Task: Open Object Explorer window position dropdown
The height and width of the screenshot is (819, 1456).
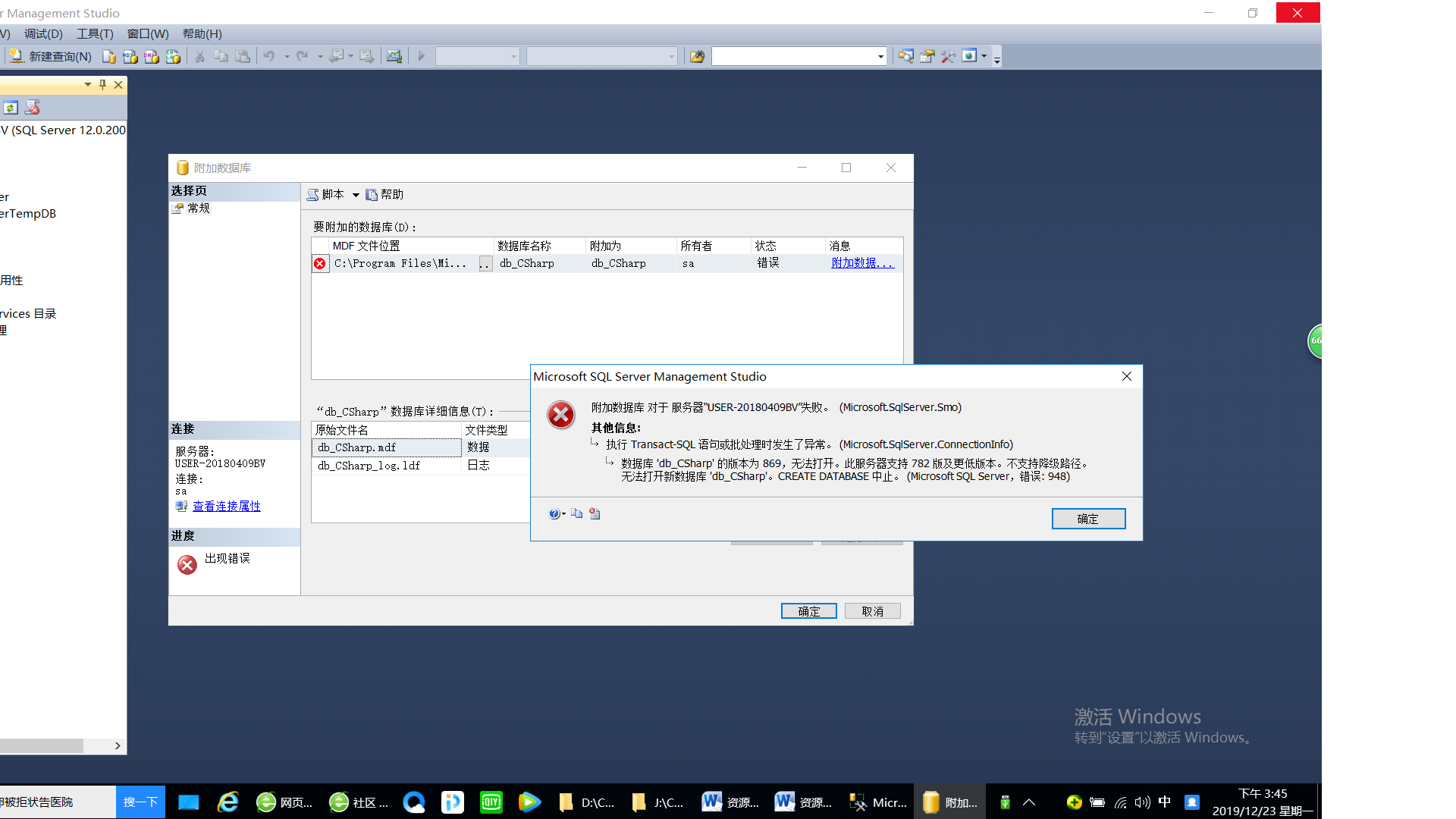Action: pyautogui.click(x=88, y=85)
